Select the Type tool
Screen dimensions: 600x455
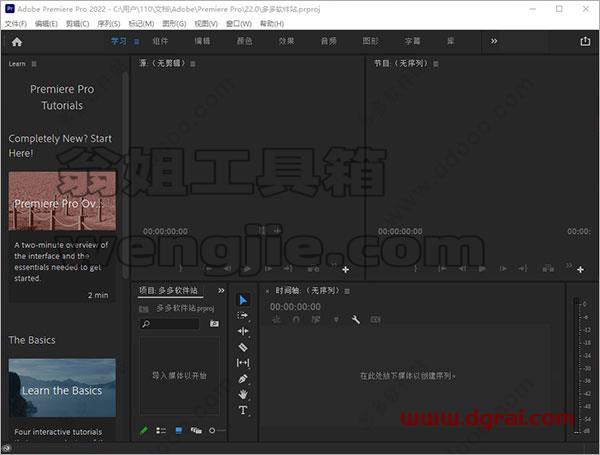pyautogui.click(x=243, y=410)
